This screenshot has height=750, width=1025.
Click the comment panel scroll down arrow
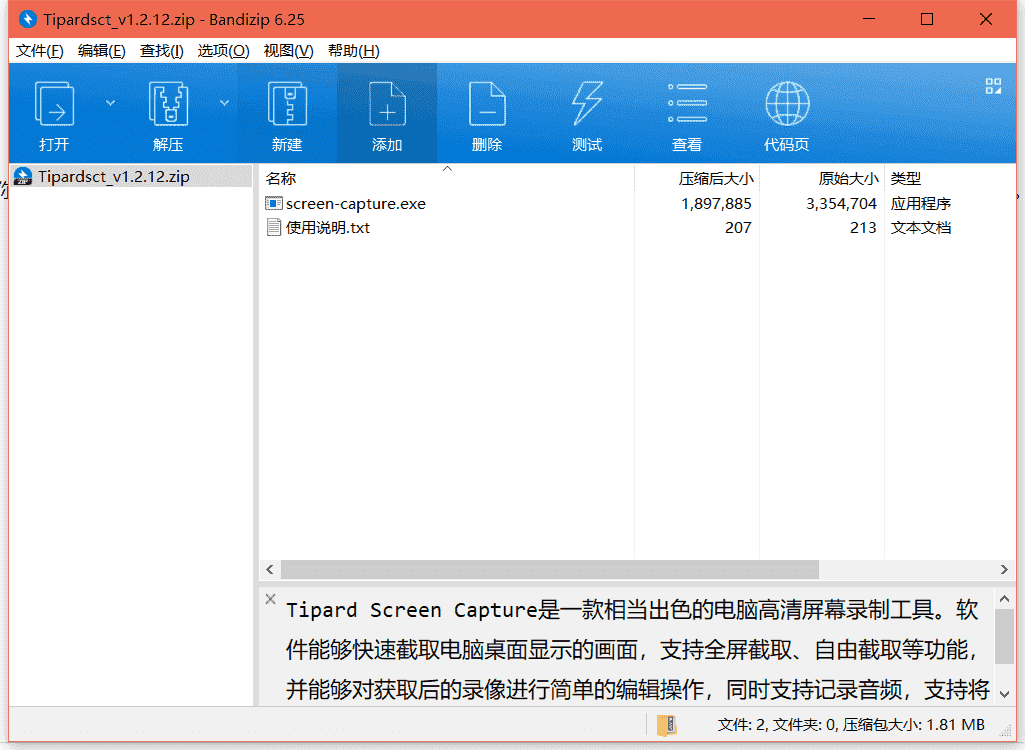tap(1005, 694)
